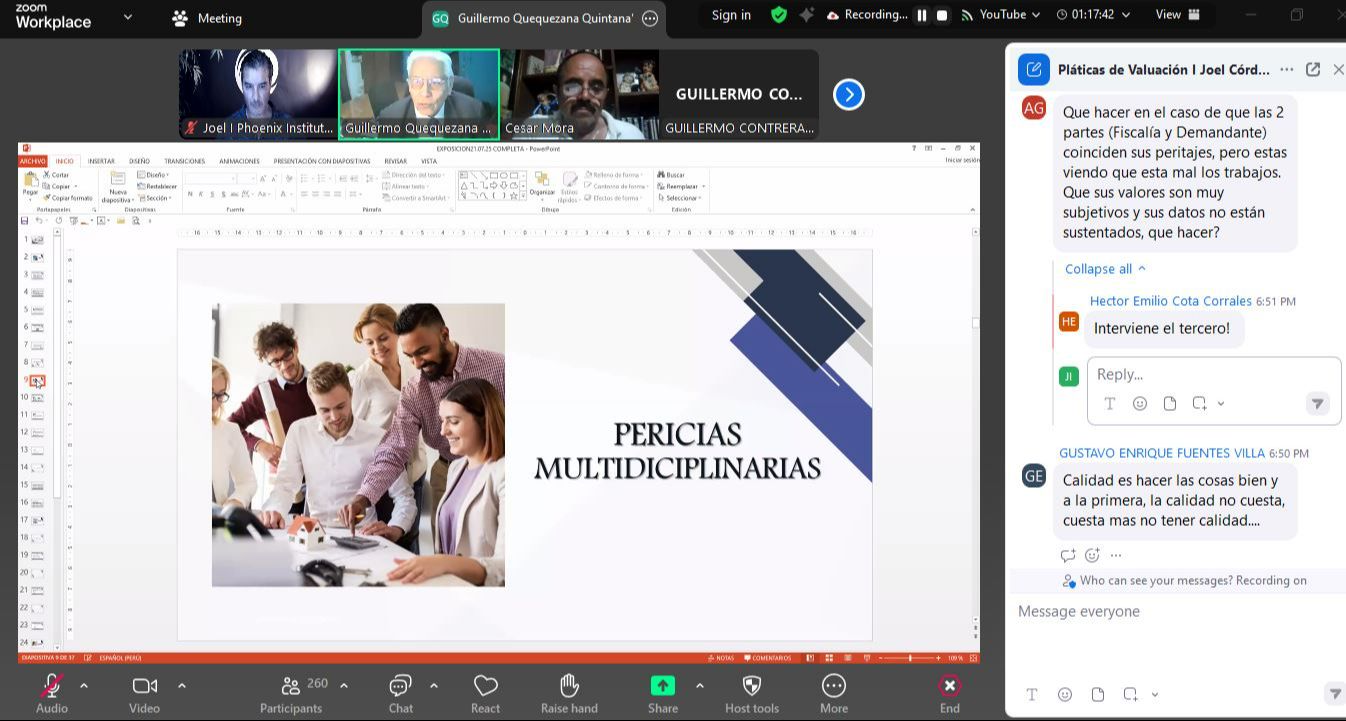Raise hand in the meeting

[569, 693]
